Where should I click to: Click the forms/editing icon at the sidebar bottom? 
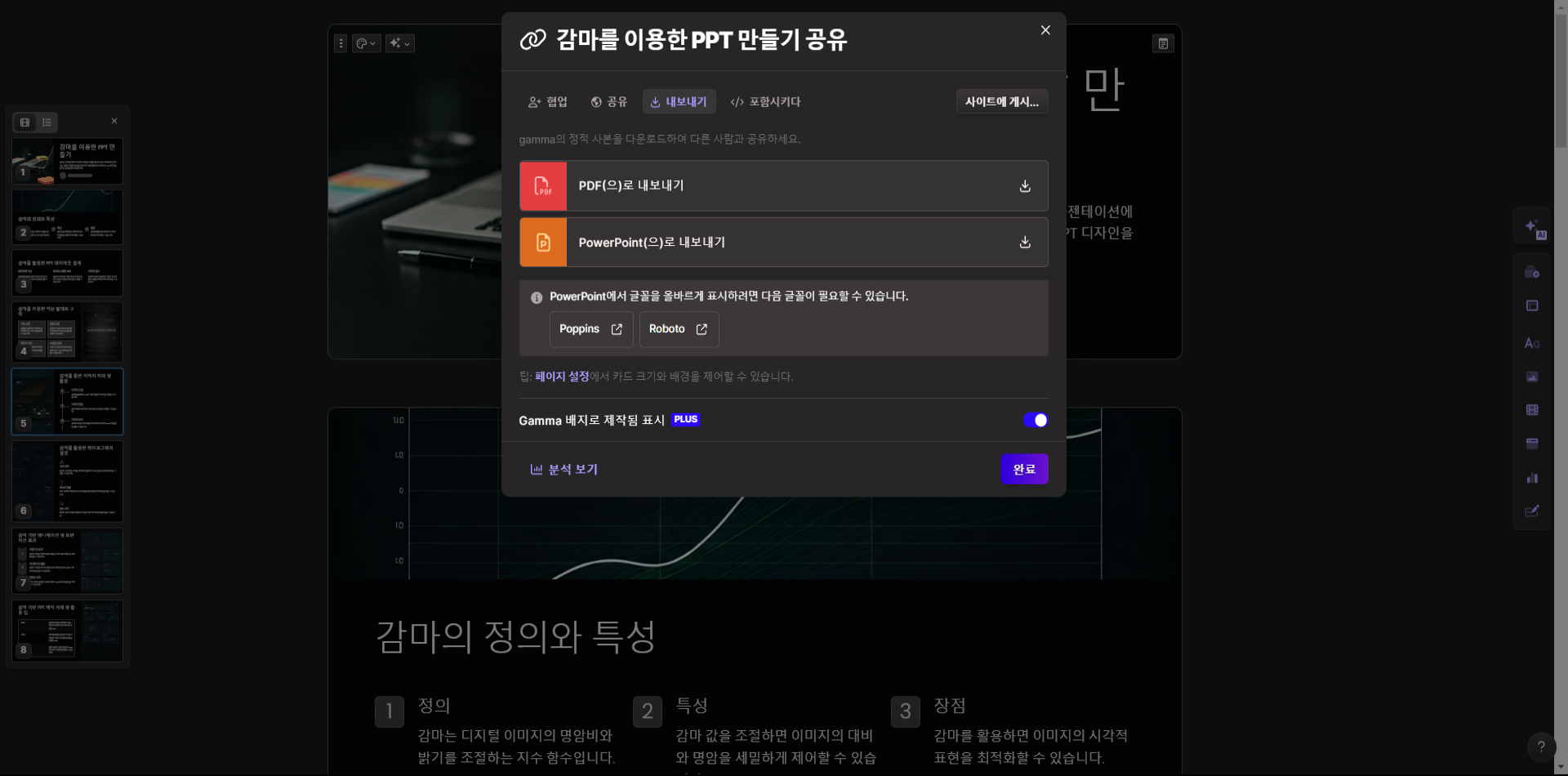tap(1532, 511)
